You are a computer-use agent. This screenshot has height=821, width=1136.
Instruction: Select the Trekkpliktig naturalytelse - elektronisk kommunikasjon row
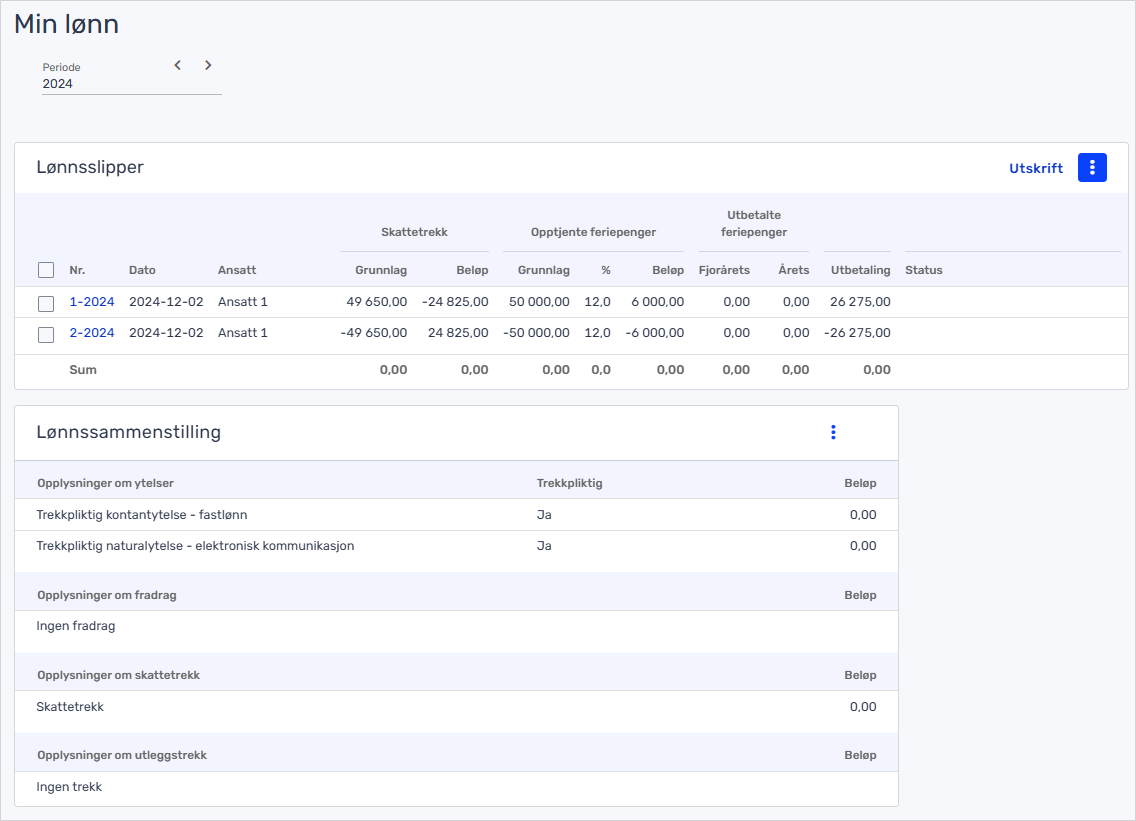456,546
